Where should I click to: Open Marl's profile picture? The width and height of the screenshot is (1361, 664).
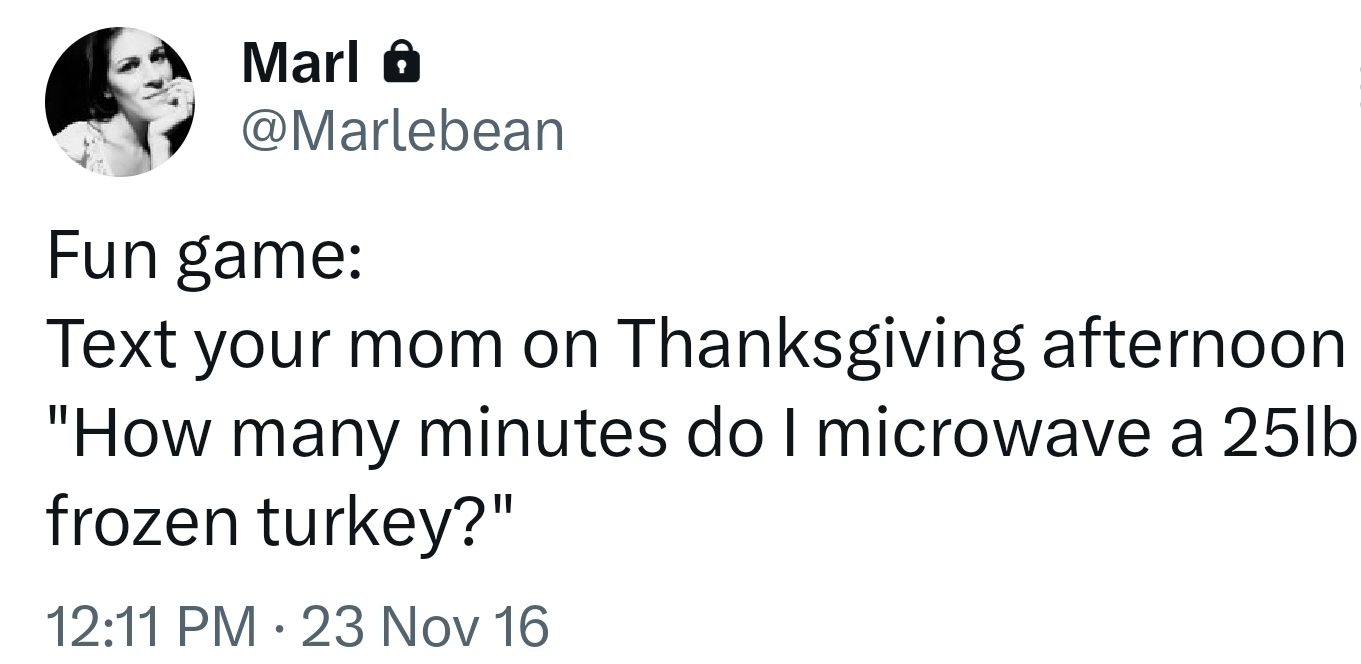(120, 102)
